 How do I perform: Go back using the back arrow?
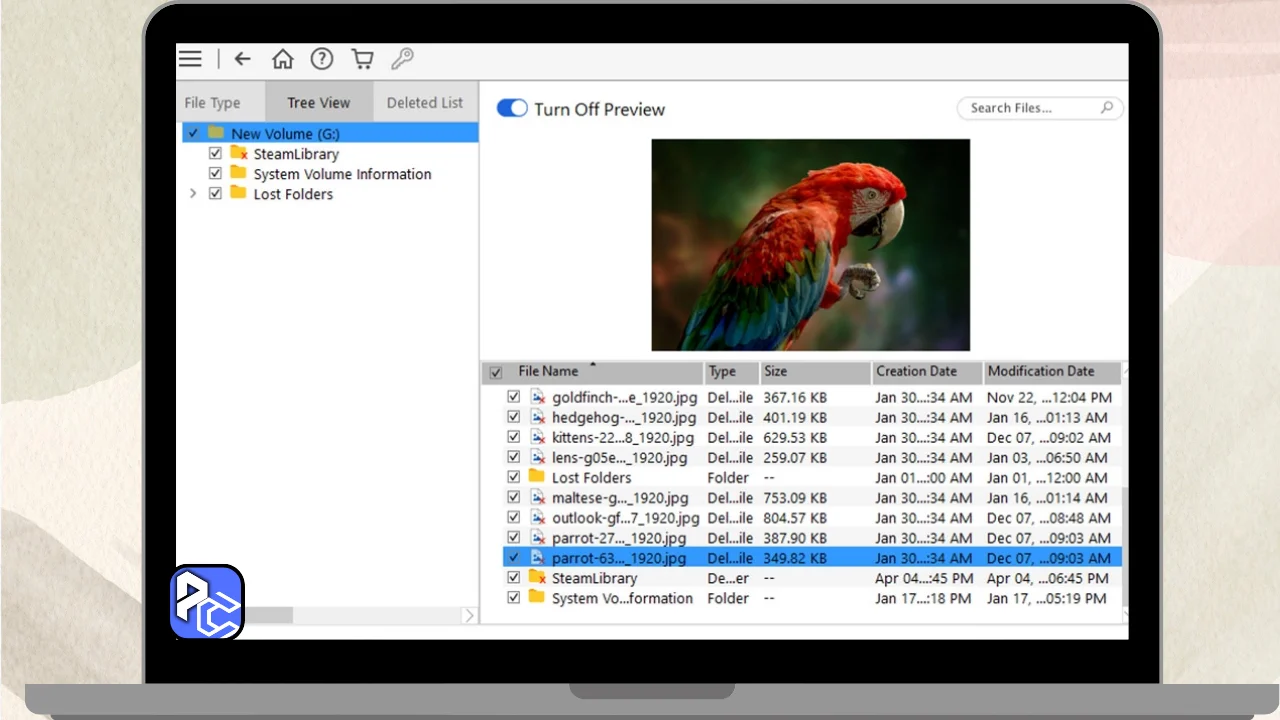[x=242, y=59]
